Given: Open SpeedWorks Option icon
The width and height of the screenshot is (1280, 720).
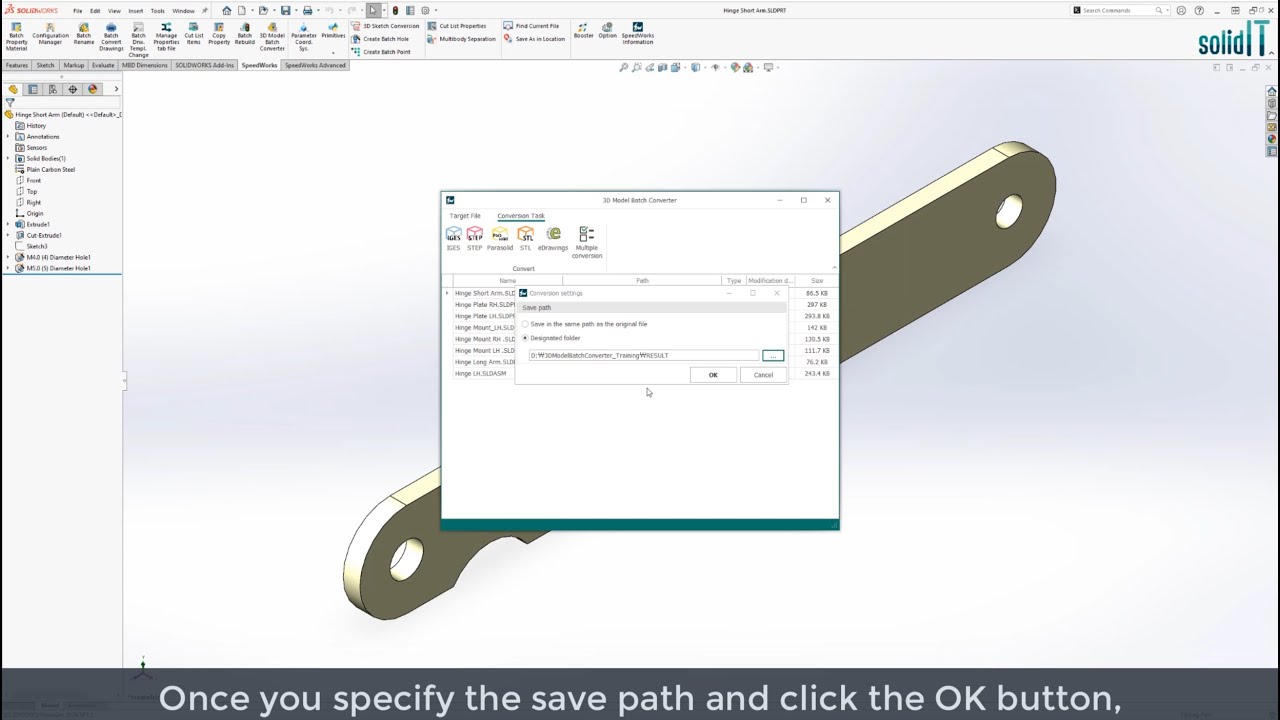Looking at the screenshot, I should click(607, 30).
